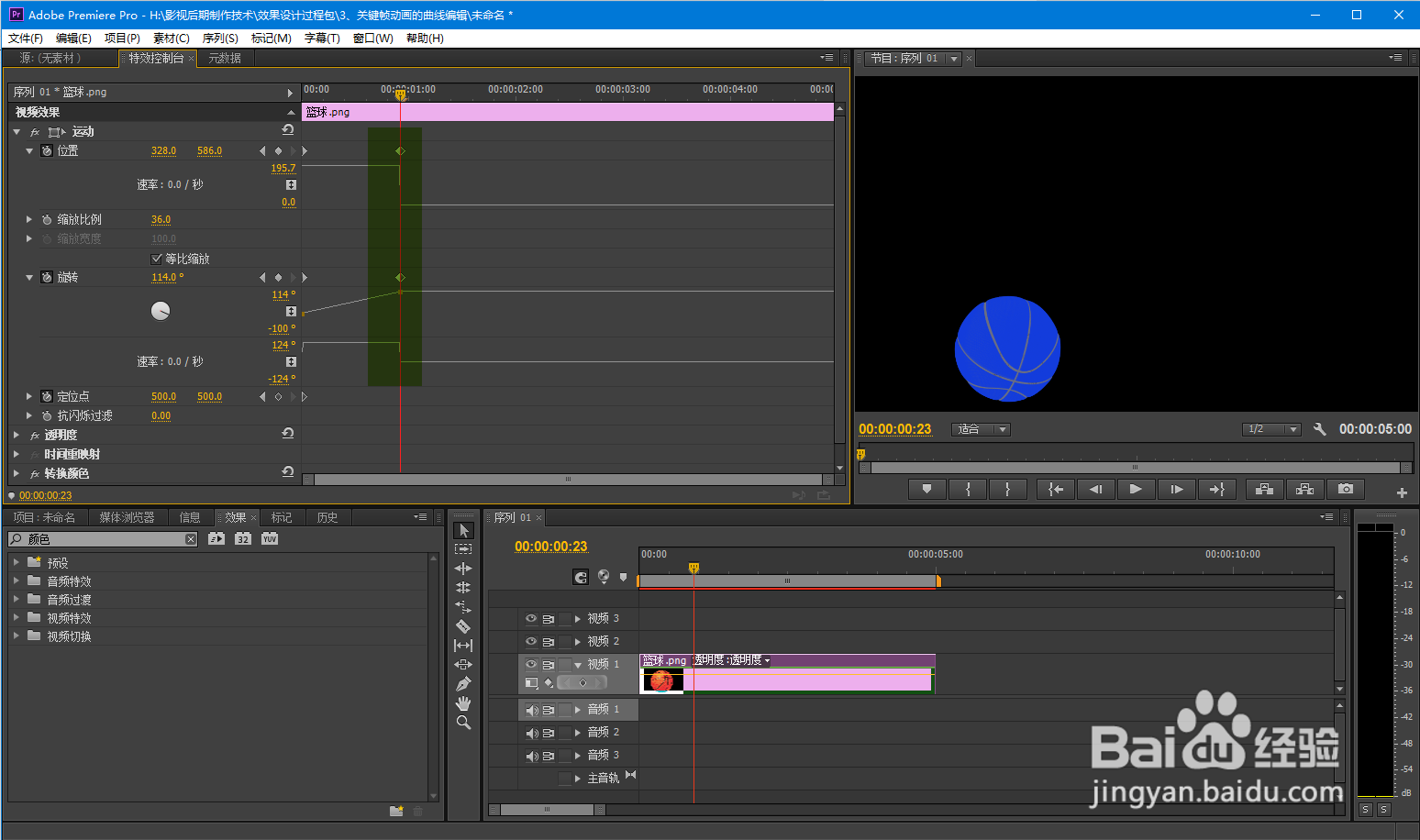Click the Go to In point button

coord(1056,490)
